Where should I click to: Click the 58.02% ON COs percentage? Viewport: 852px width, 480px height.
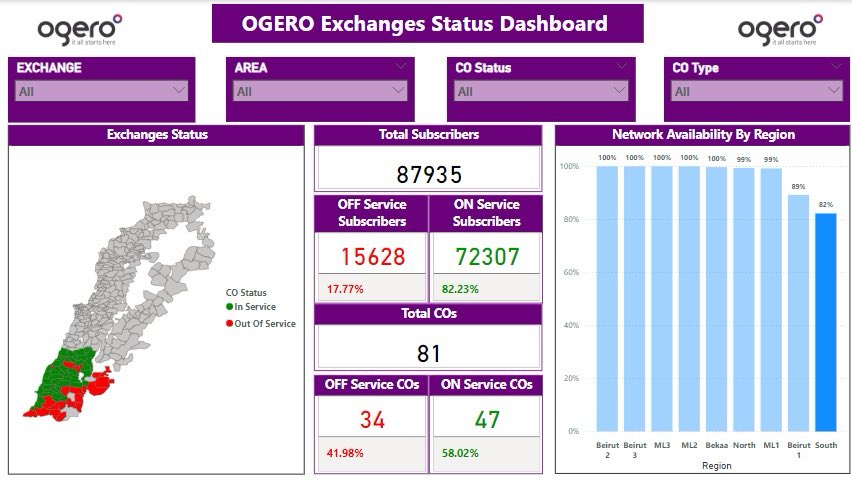pyautogui.click(x=460, y=453)
